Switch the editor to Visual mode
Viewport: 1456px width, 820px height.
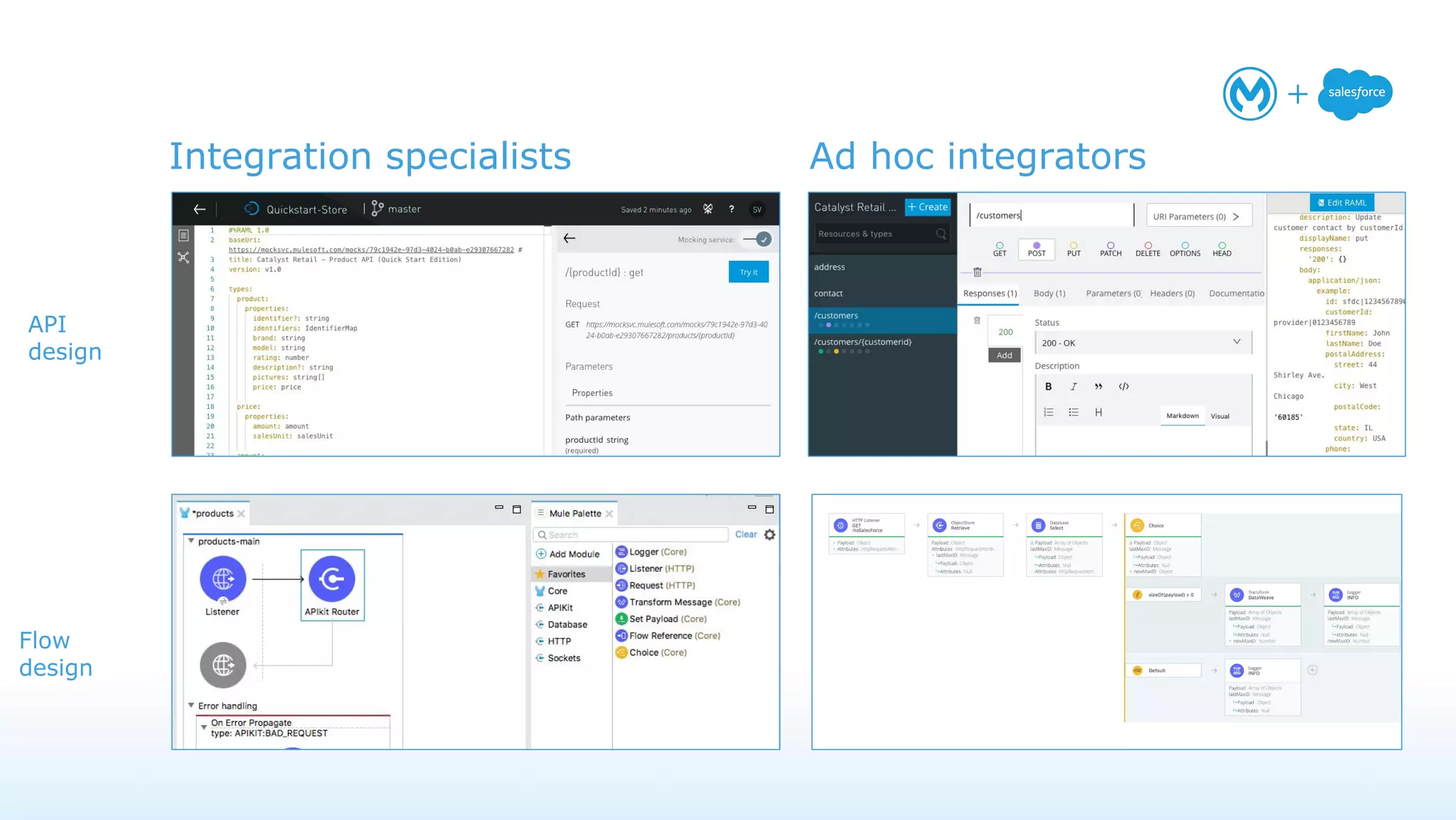coord(1220,416)
